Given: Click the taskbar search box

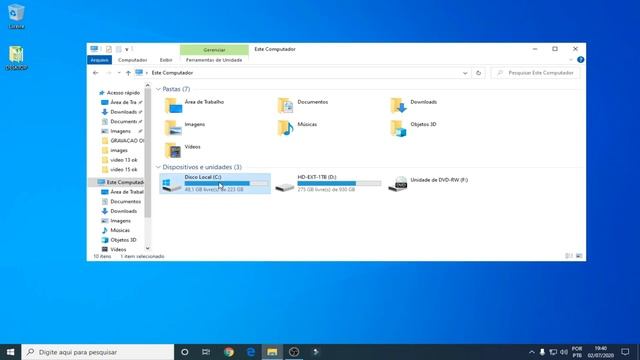Looking at the screenshot, I should [x=98, y=352].
